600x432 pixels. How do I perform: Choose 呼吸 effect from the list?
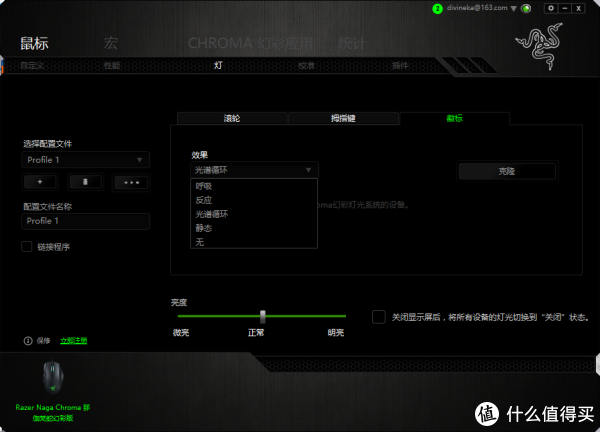(x=254, y=186)
